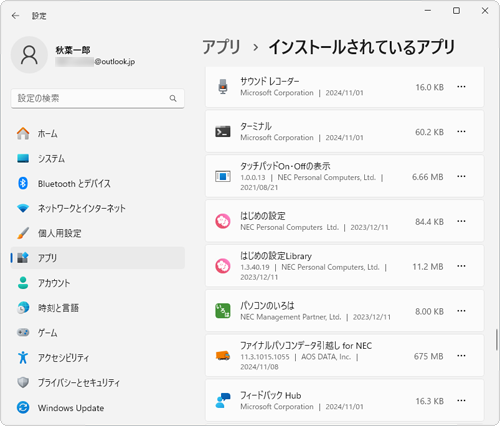Screen dimensions: 500x426
Task: Click the 60.2 KB size value
Action: click(x=429, y=132)
